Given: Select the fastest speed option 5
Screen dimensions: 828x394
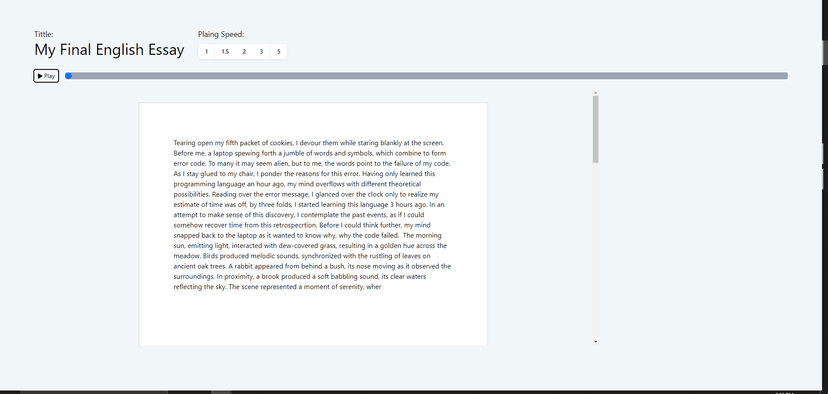Looking at the screenshot, I should (278, 52).
